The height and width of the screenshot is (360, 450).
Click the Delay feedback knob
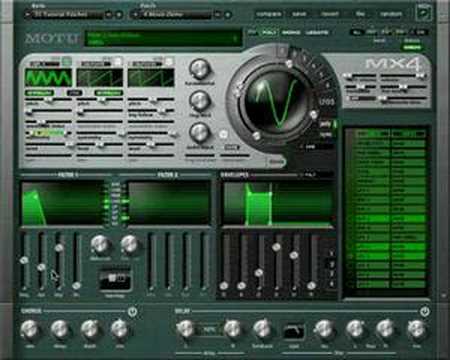pos(262,329)
